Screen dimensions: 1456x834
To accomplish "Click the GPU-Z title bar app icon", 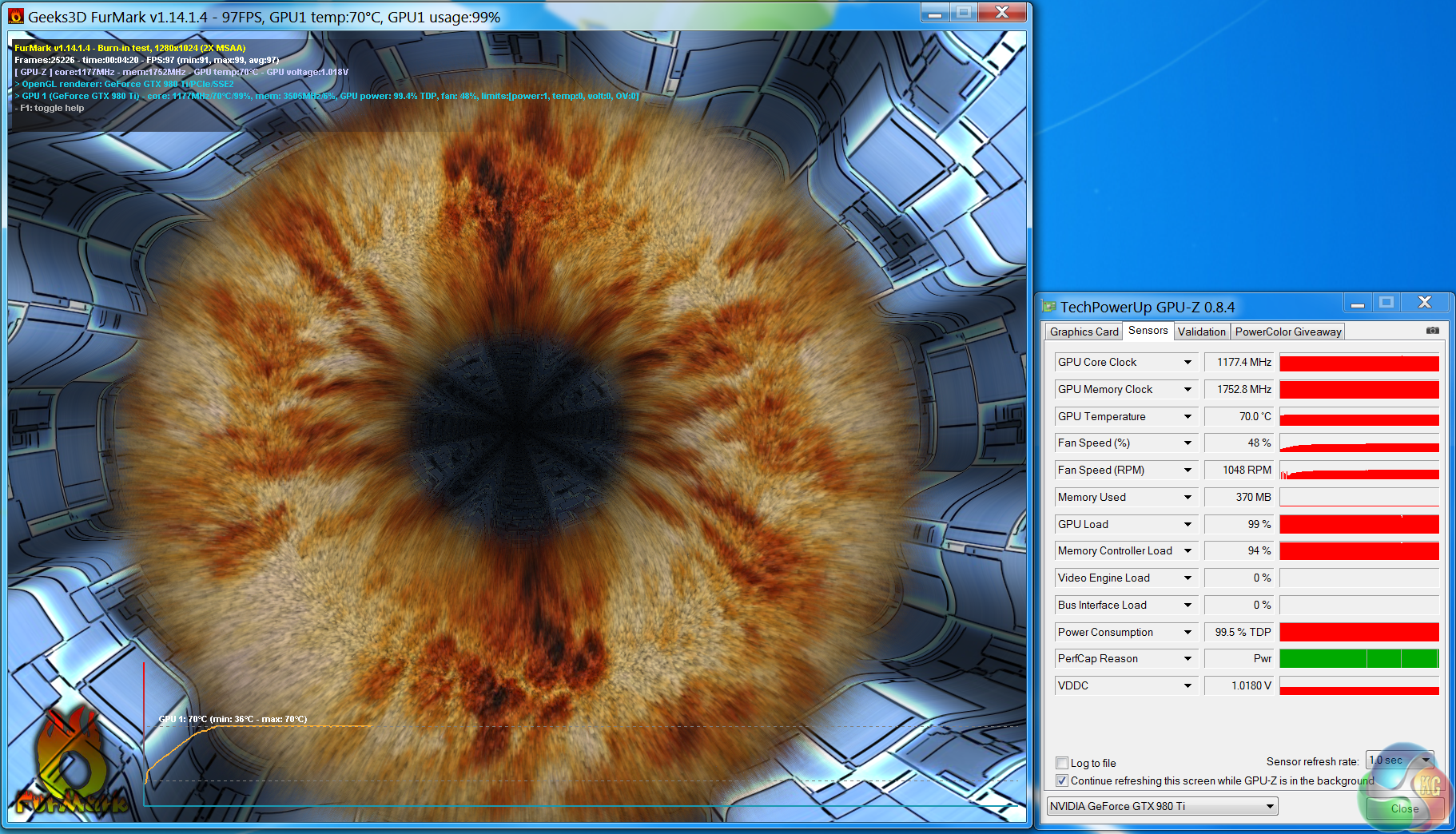I will (x=1049, y=307).
